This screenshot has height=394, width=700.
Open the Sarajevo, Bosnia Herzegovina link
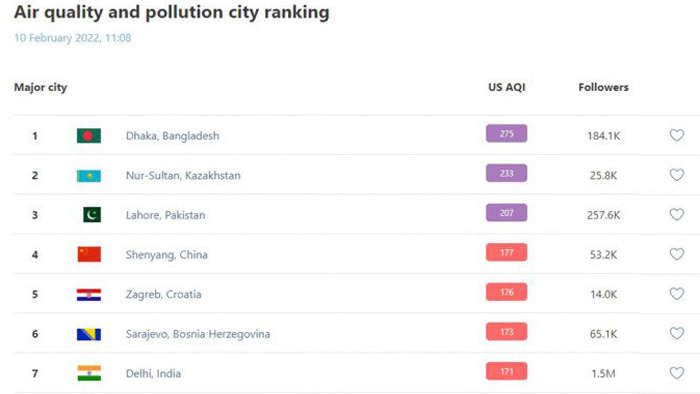(198, 334)
